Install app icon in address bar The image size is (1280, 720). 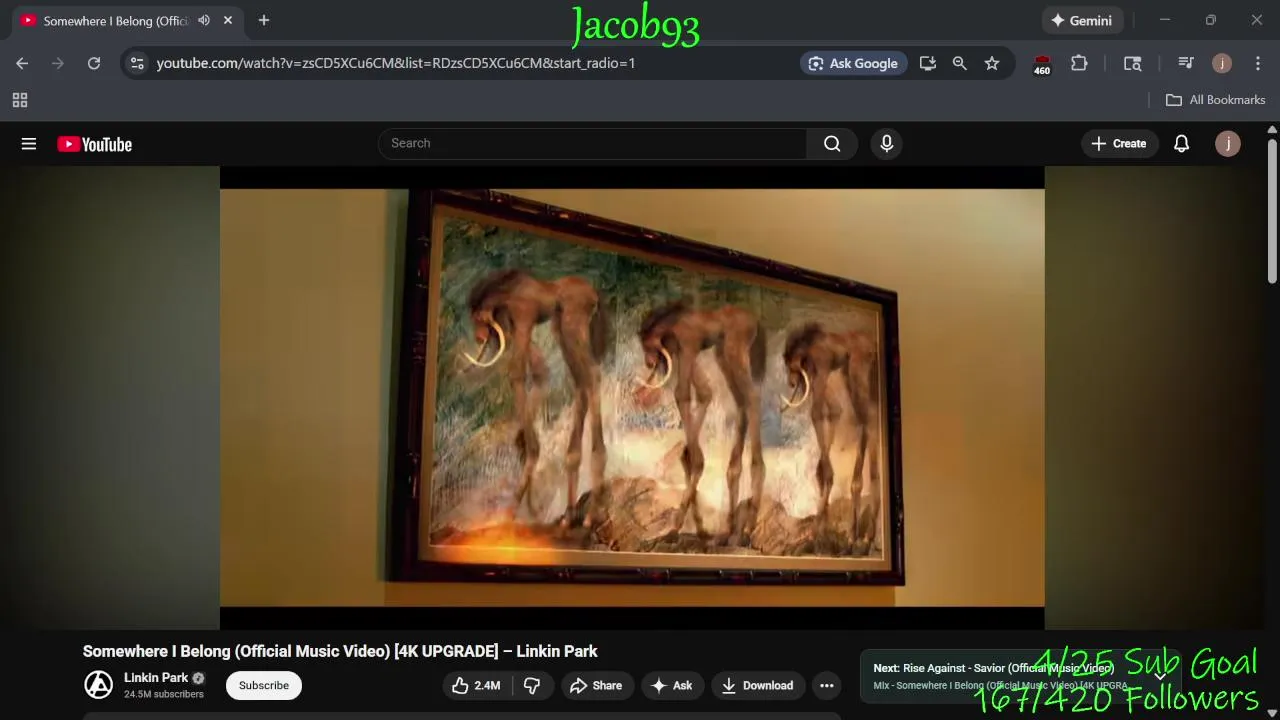pos(928,63)
